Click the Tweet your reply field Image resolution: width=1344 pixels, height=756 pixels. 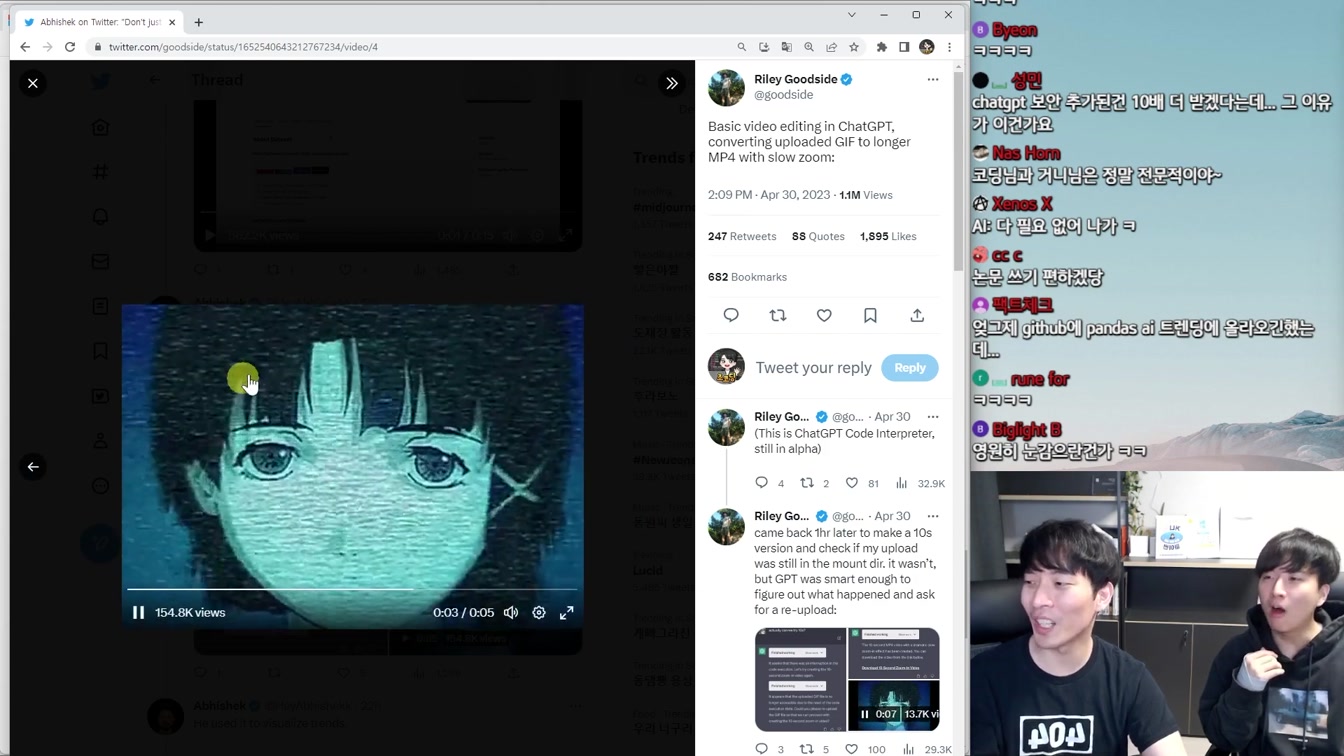click(813, 368)
